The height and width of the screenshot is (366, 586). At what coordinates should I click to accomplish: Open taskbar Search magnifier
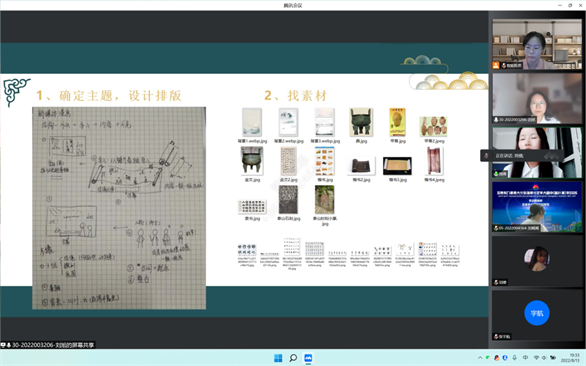pyautogui.click(x=293, y=358)
